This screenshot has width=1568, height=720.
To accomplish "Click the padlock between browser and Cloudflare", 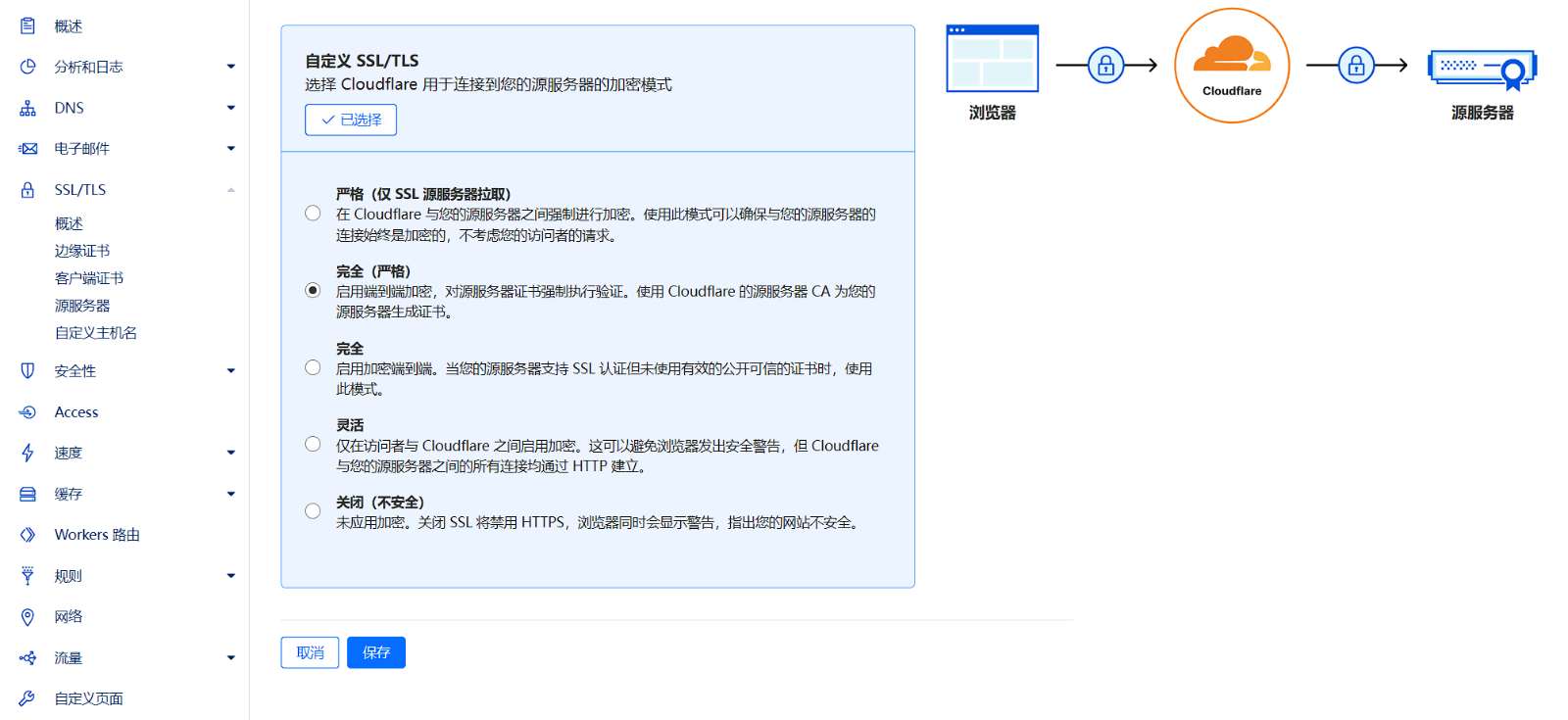I will tap(1105, 66).
